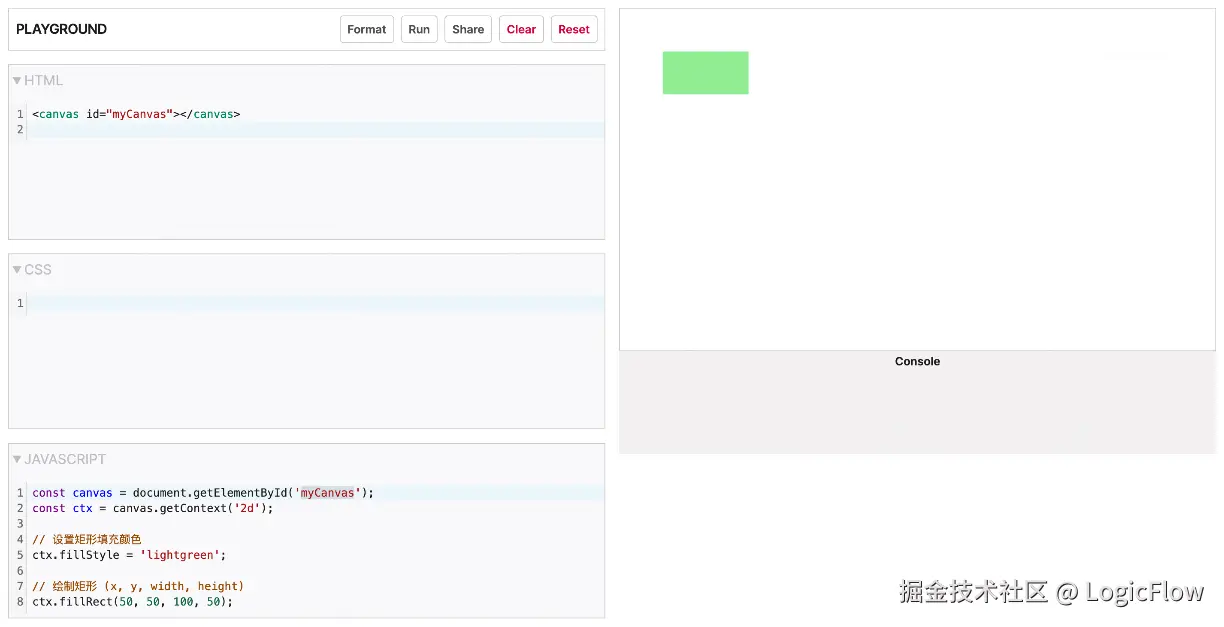This screenshot has width=1224, height=627.
Task: Clear the playground editors
Action: point(521,29)
